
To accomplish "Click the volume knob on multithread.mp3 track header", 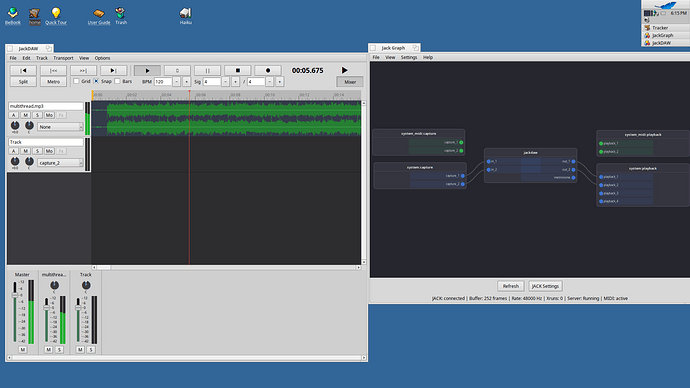I will pos(15,125).
